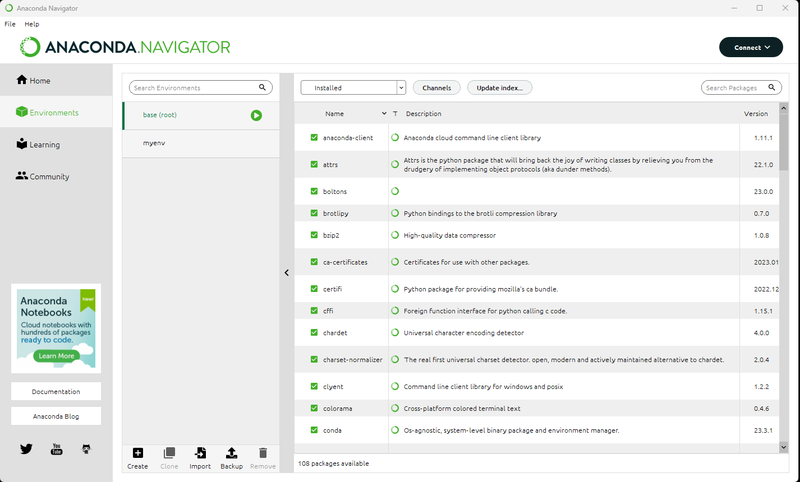Click the type icon for bzip2

395,235
